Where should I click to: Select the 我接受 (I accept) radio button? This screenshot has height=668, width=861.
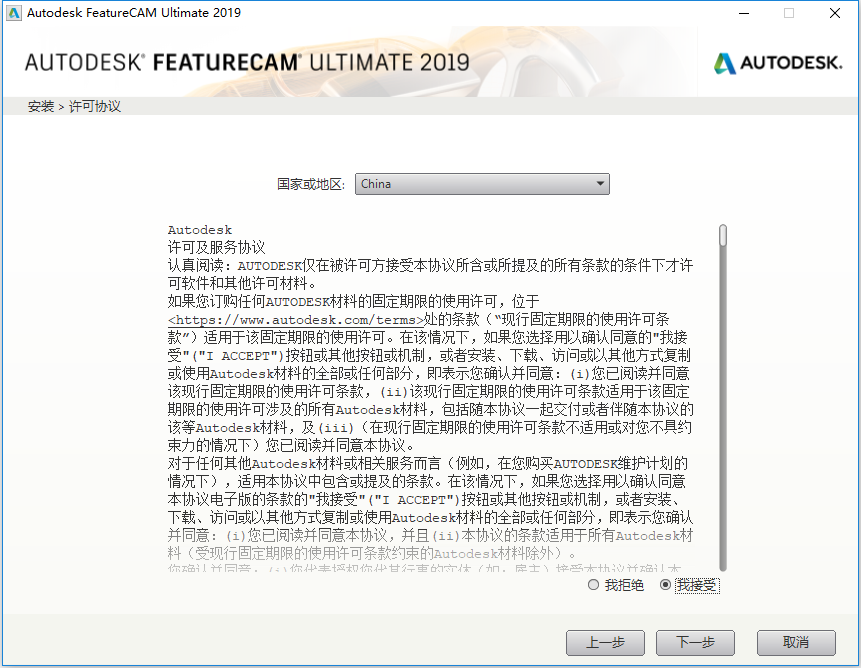click(665, 585)
